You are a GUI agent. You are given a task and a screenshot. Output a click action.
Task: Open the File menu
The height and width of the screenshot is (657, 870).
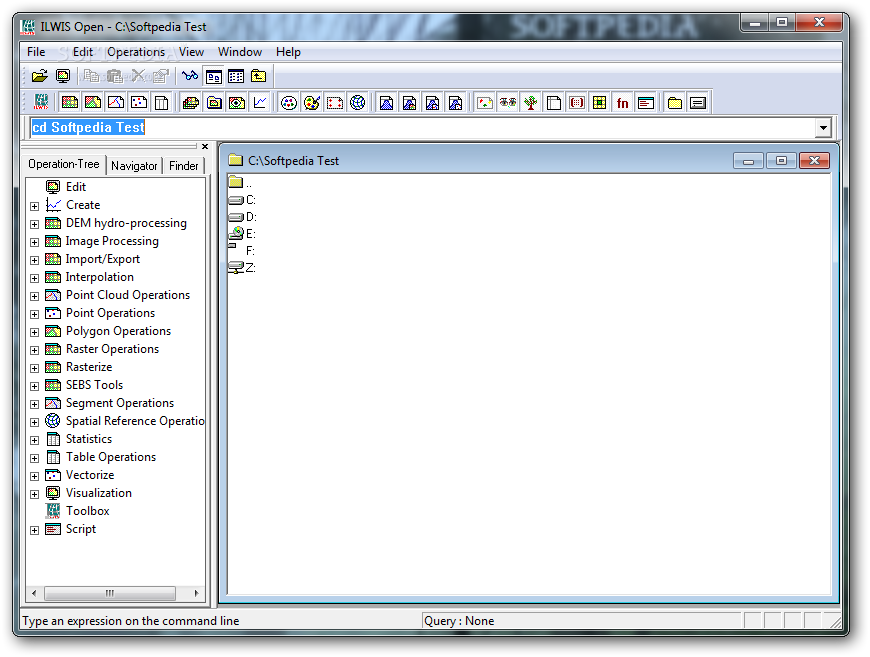(x=36, y=52)
